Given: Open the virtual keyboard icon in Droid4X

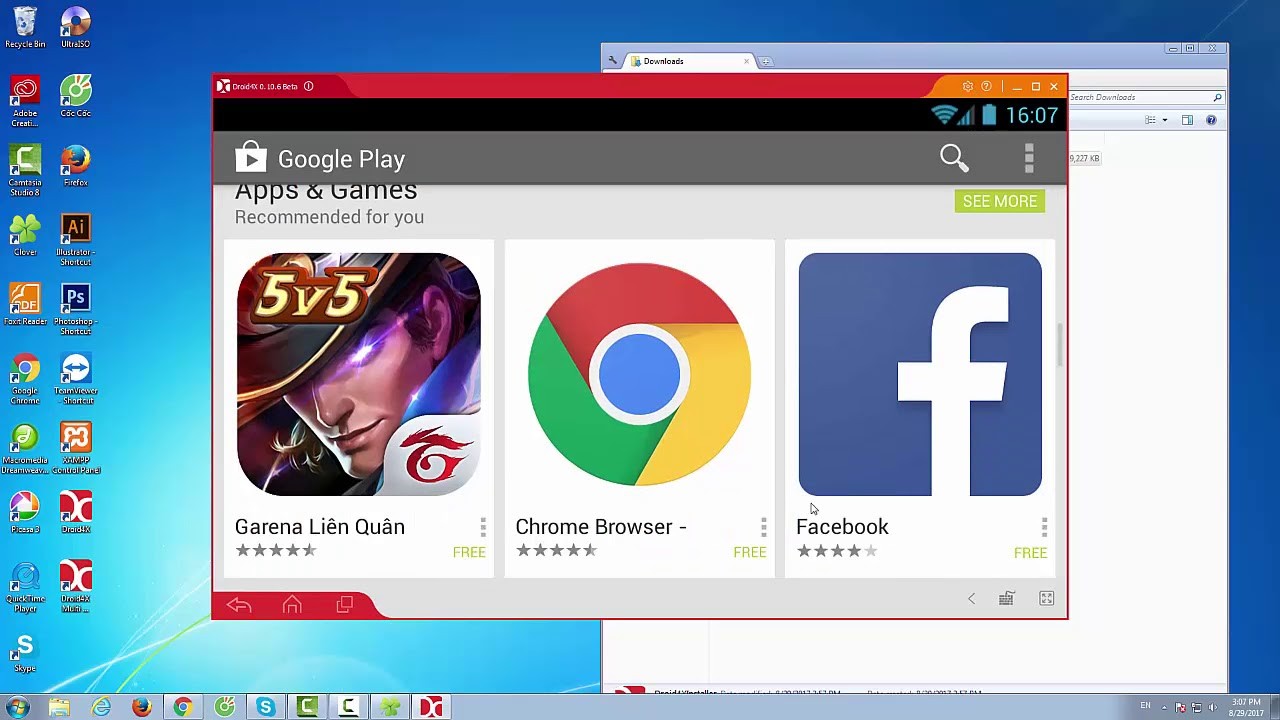Looking at the screenshot, I should [1006, 598].
